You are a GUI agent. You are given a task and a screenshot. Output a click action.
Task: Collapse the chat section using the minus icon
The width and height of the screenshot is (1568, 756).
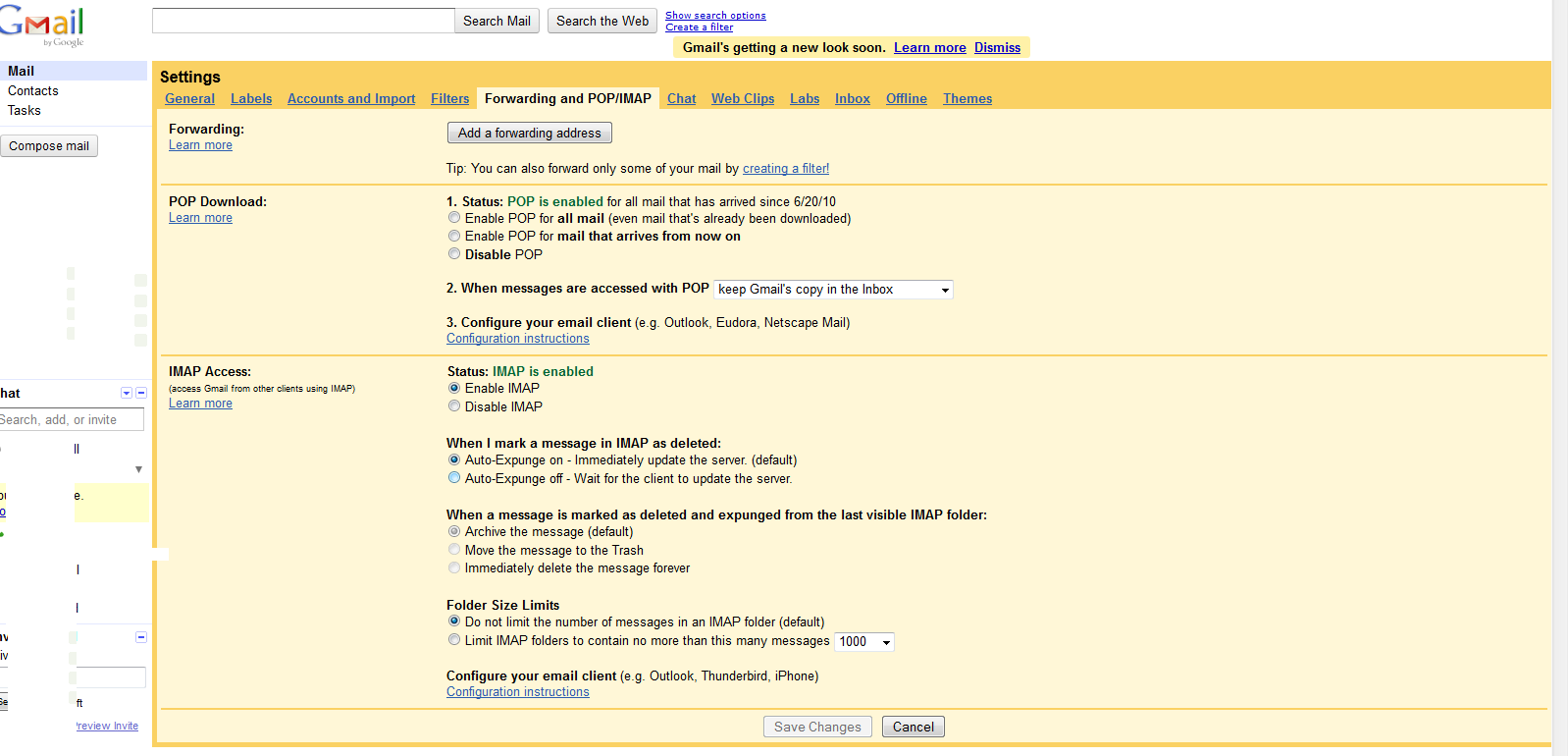141,393
